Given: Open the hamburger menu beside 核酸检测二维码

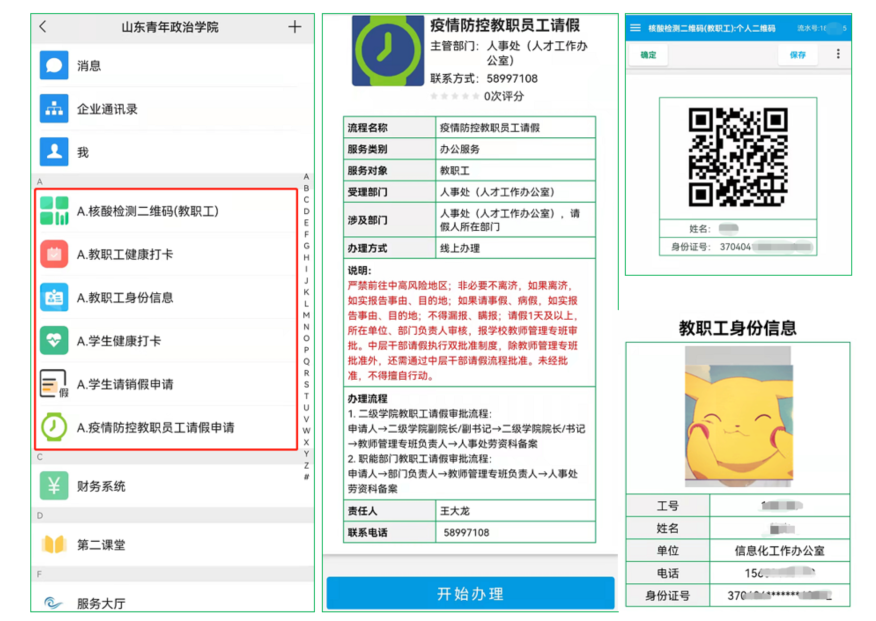Looking at the screenshot, I should pyautogui.click(x=635, y=28).
